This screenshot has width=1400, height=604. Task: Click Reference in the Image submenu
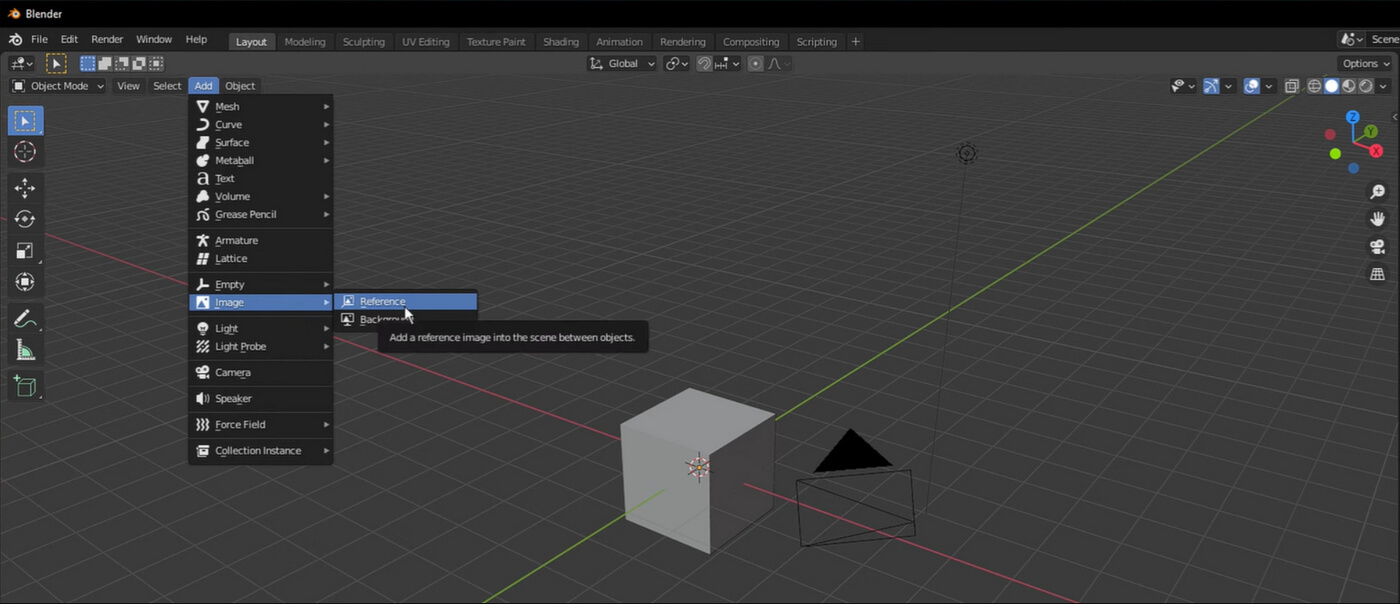[383, 301]
